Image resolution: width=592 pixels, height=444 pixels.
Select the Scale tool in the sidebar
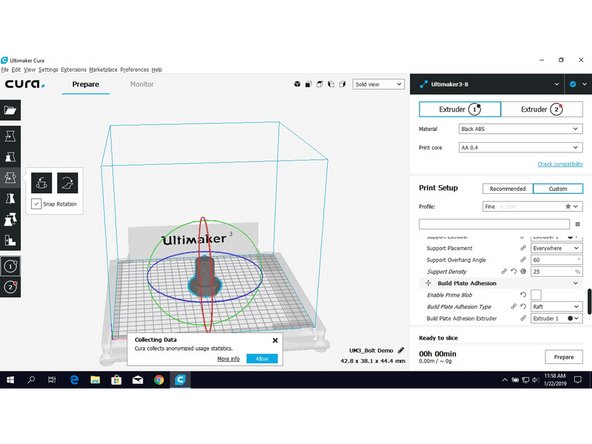click(10, 157)
